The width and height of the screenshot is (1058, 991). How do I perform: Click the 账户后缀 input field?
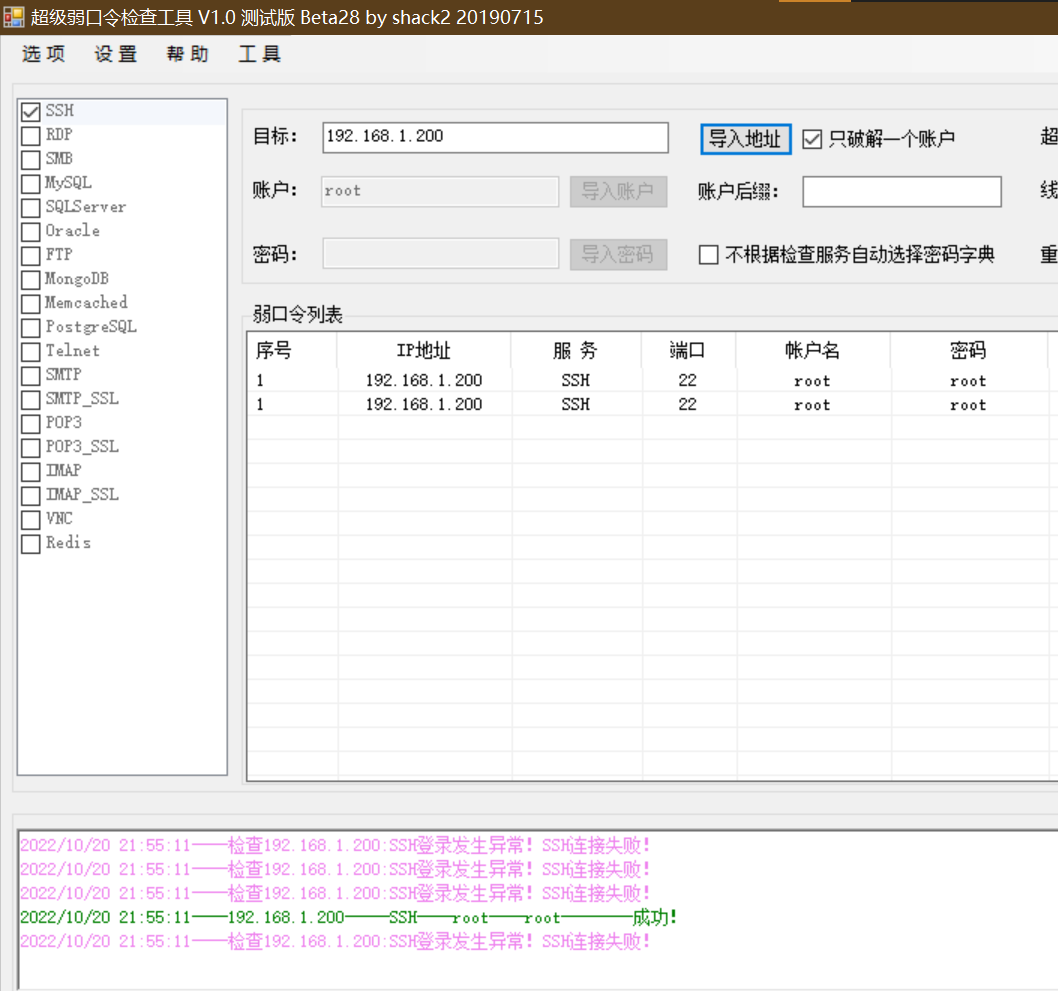[901, 192]
